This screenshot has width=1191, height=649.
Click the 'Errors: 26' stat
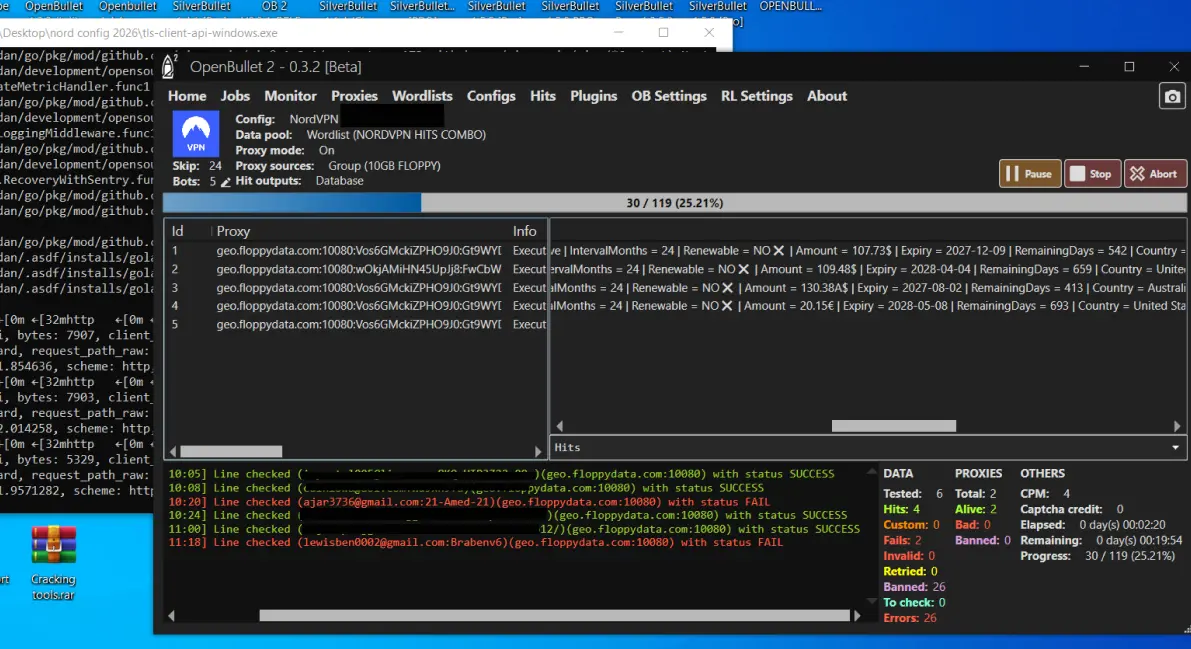pyautogui.click(x=910, y=618)
